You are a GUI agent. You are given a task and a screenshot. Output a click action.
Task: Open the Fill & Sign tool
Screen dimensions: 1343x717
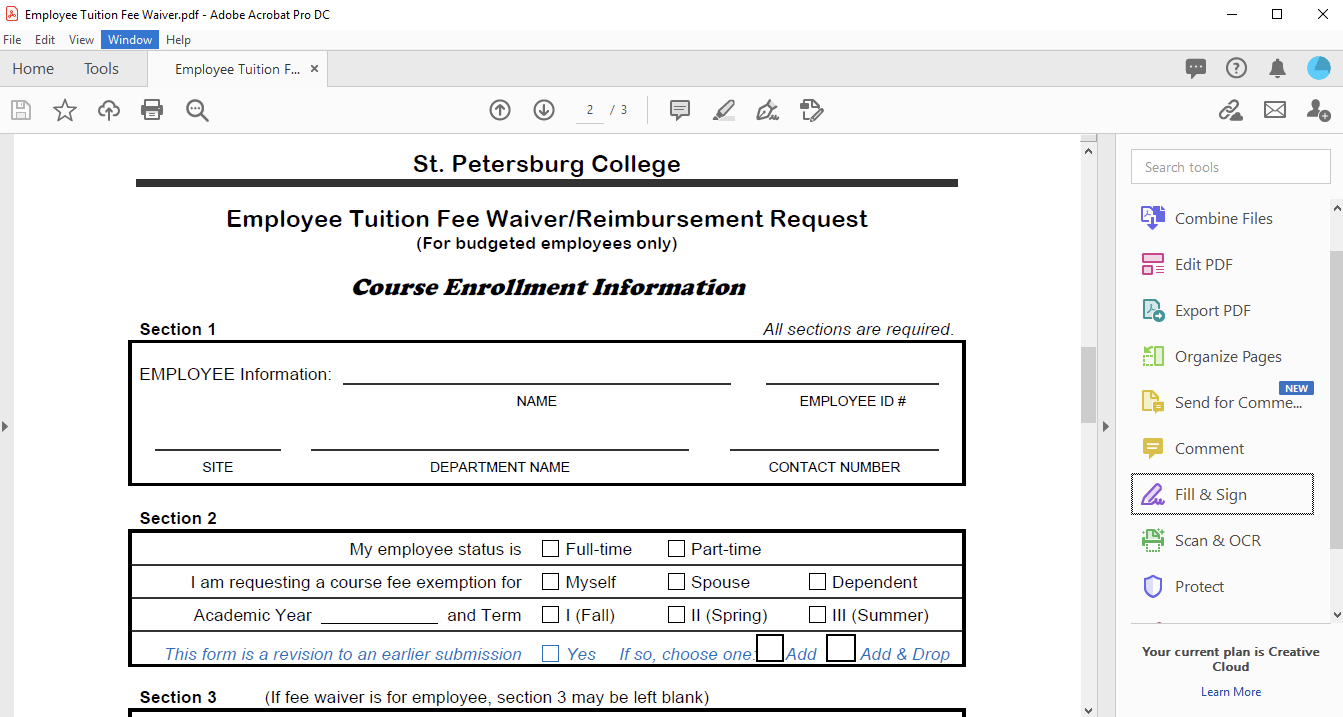click(1222, 494)
